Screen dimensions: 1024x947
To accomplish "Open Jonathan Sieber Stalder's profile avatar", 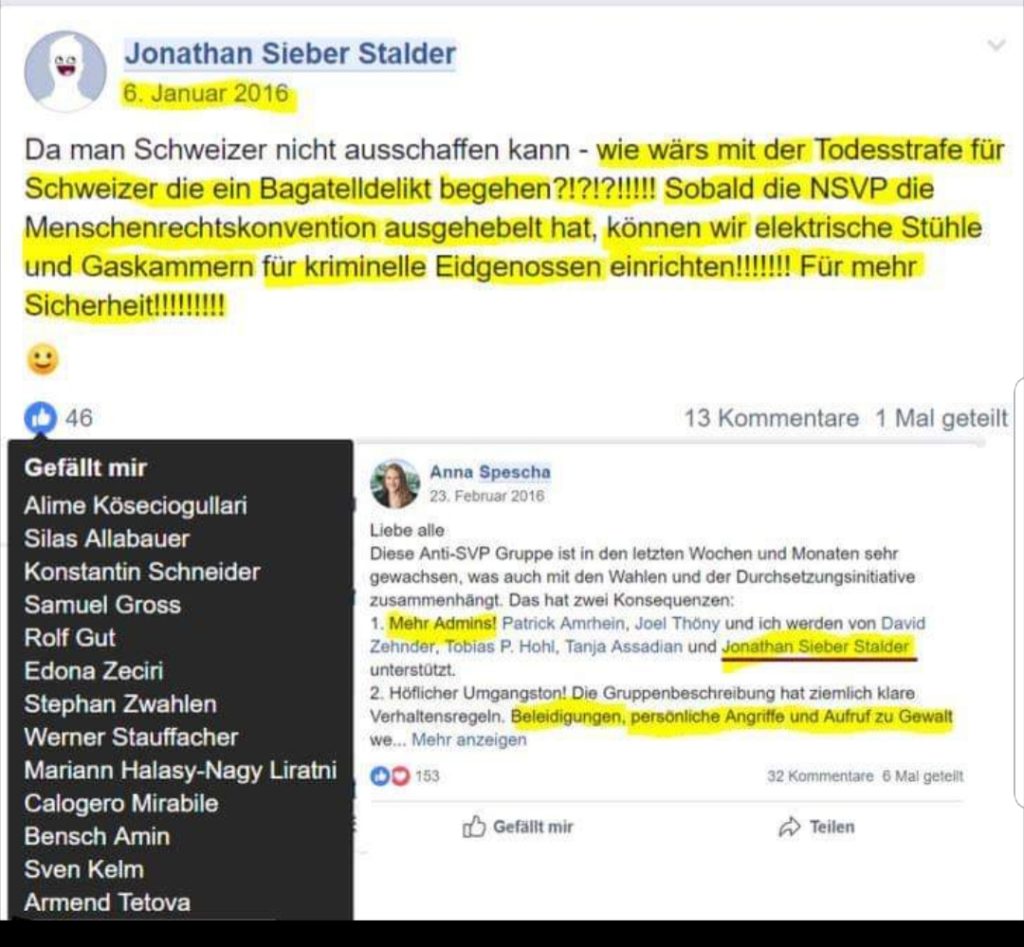I will (x=65, y=71).
